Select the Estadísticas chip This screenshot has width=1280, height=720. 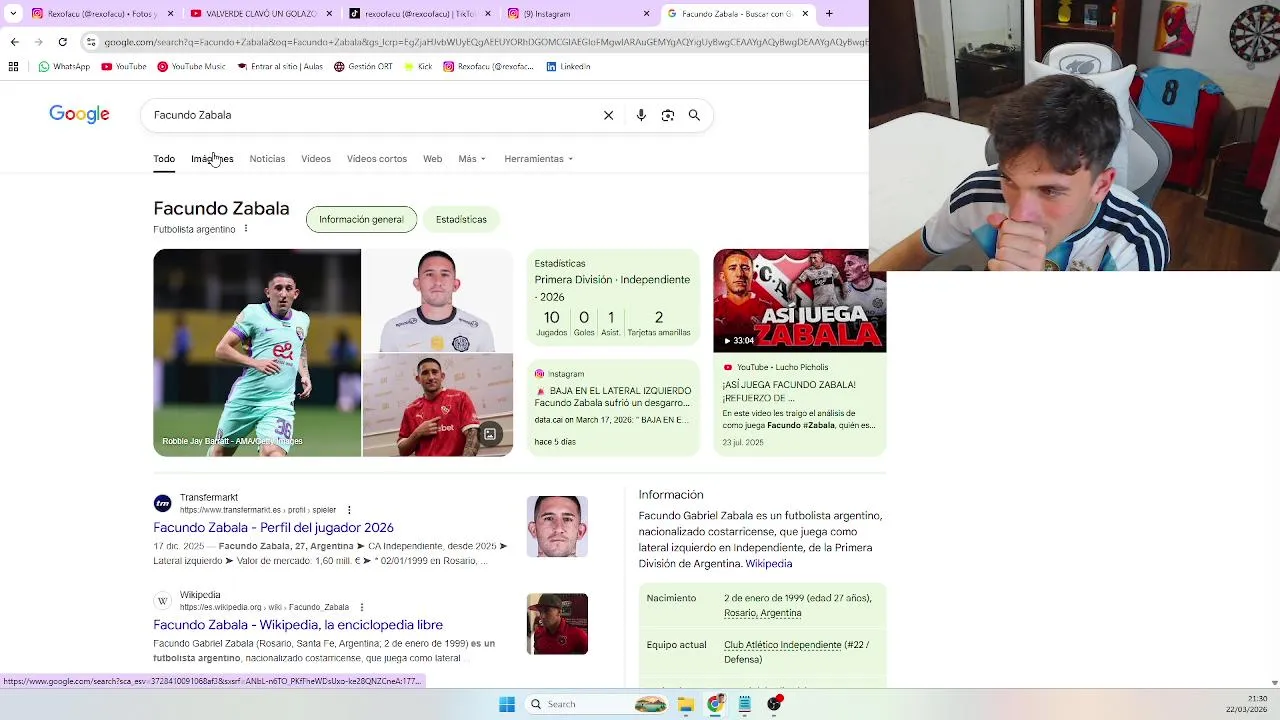461,219
